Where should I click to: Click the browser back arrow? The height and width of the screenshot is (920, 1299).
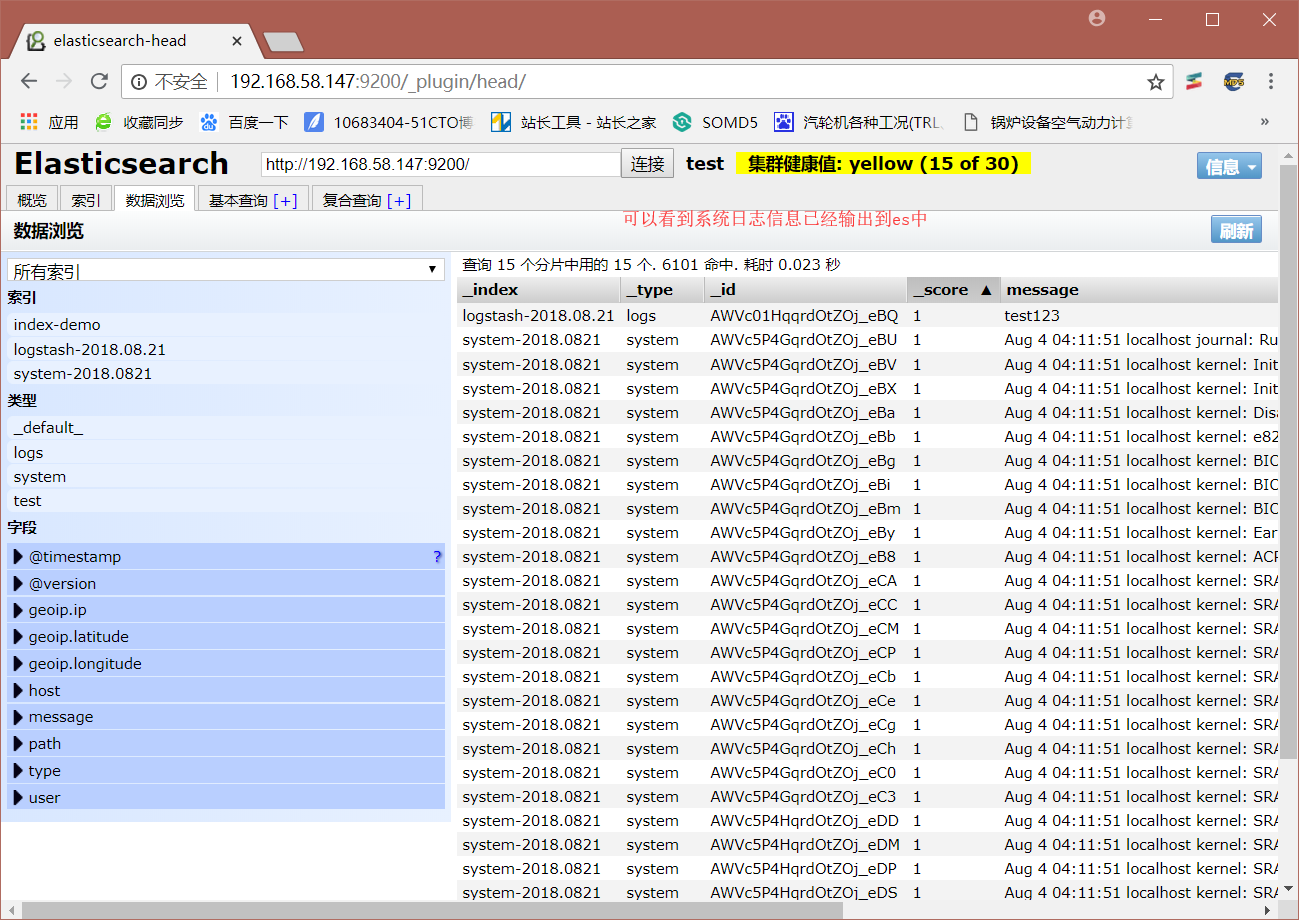[x=29, y=82]
